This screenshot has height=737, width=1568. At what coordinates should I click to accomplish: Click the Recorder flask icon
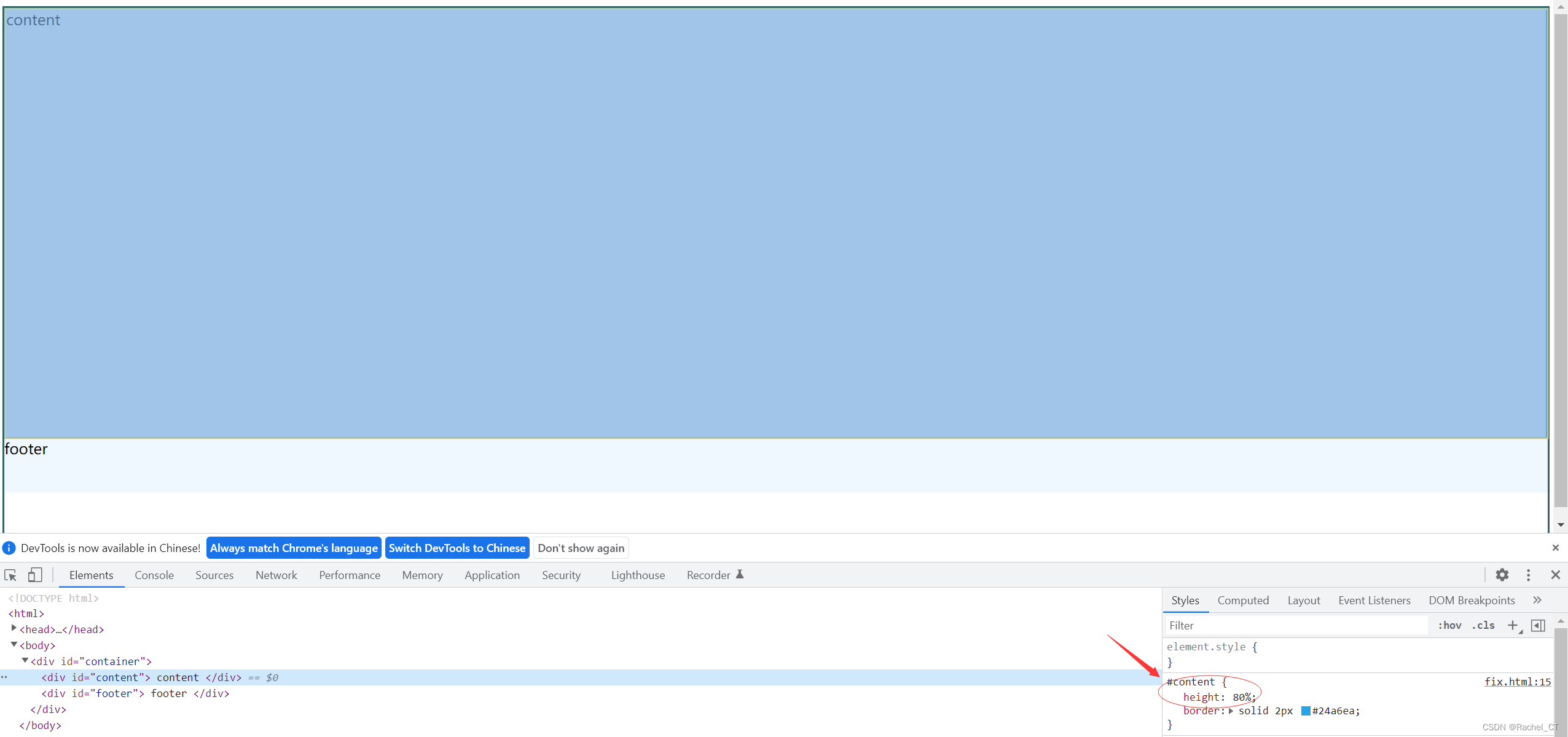(x=740, y=575)
